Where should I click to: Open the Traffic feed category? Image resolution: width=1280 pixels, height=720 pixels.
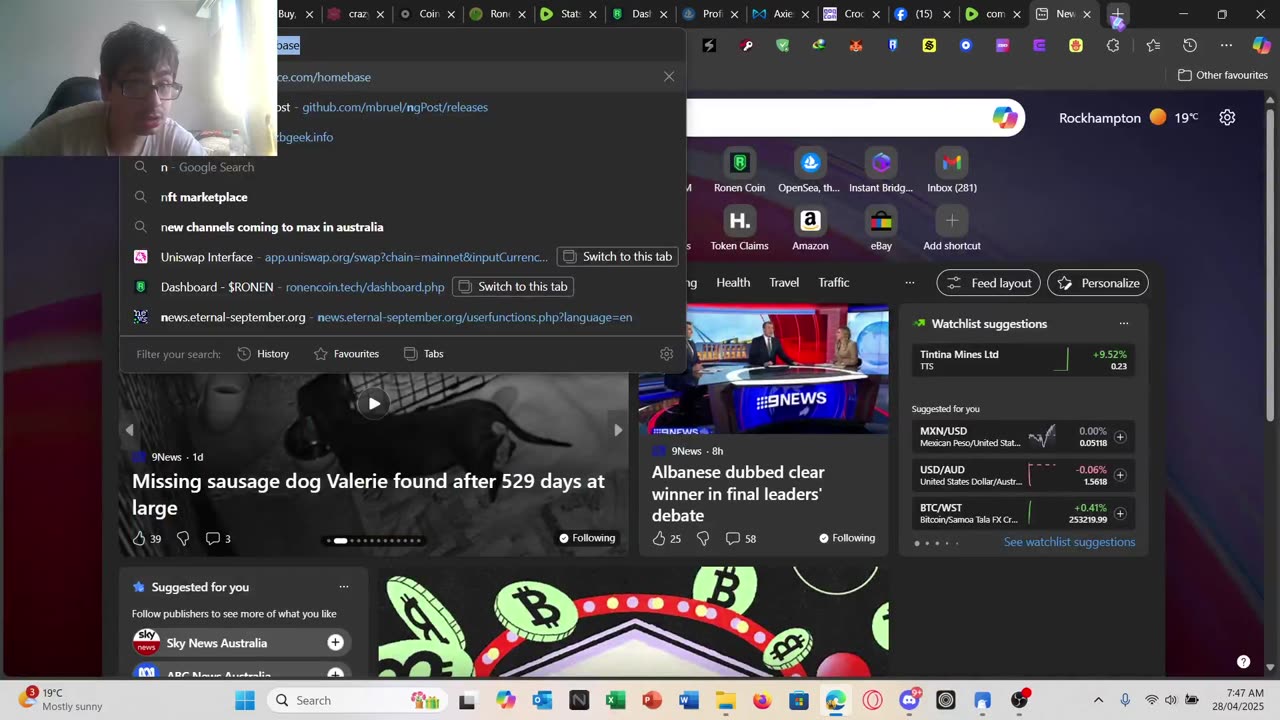[834, 283]
